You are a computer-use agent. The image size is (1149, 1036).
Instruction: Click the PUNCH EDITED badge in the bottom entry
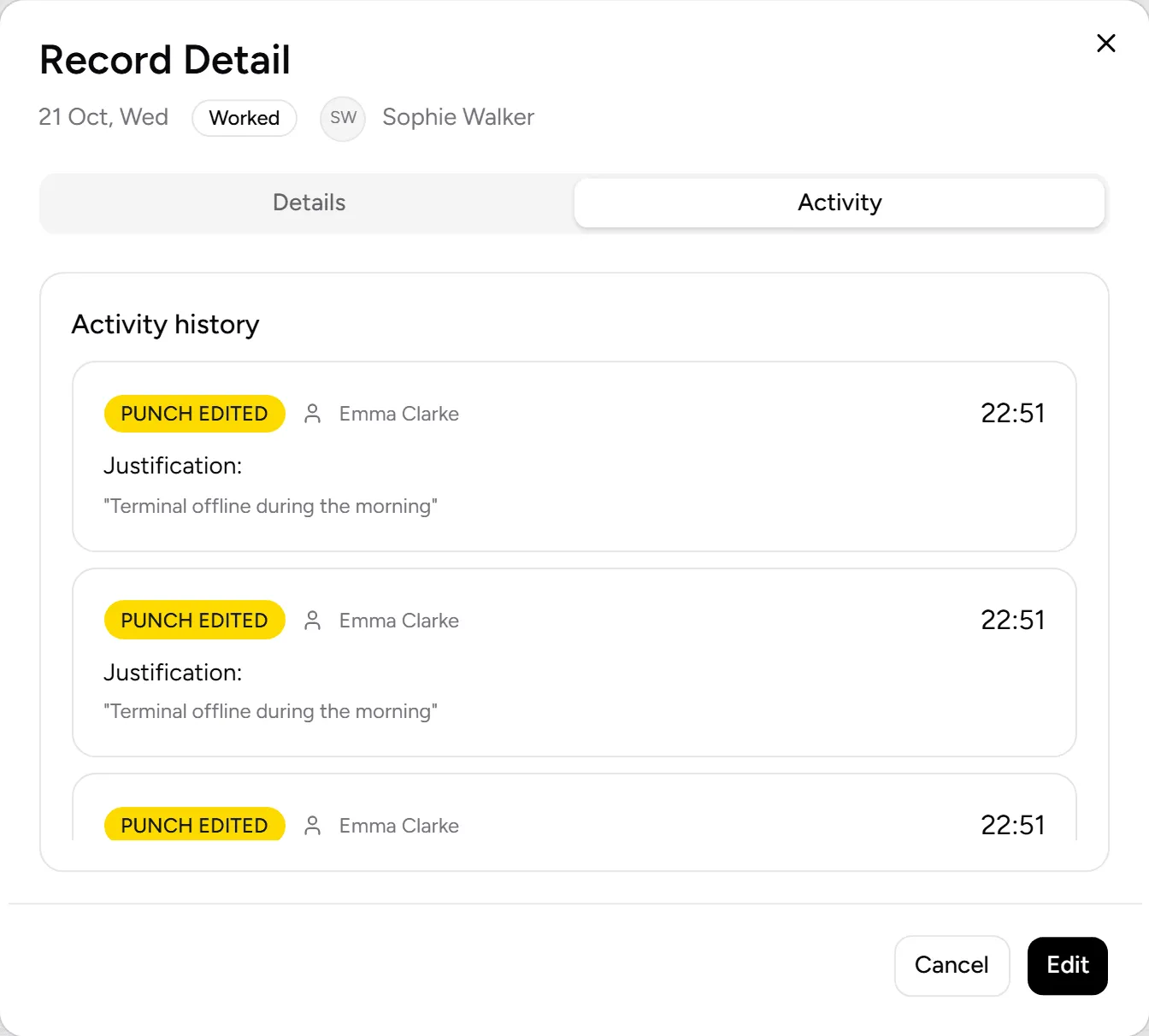click(x=194, y=824)
